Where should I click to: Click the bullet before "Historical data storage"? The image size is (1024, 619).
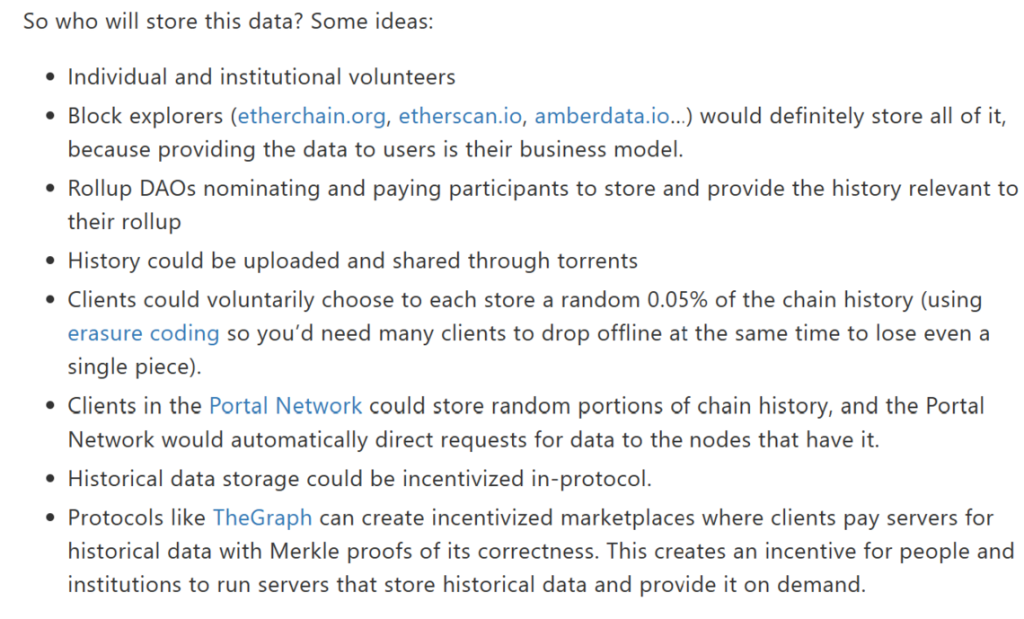(51, 479)
